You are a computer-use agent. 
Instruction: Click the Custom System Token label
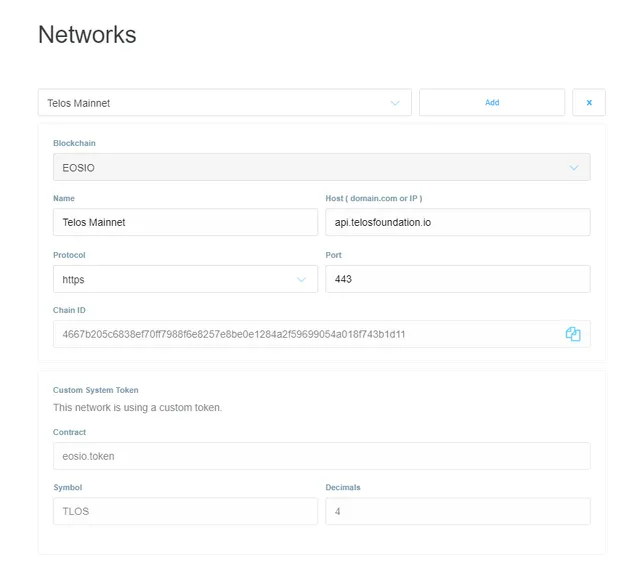(x=96, y=390)
